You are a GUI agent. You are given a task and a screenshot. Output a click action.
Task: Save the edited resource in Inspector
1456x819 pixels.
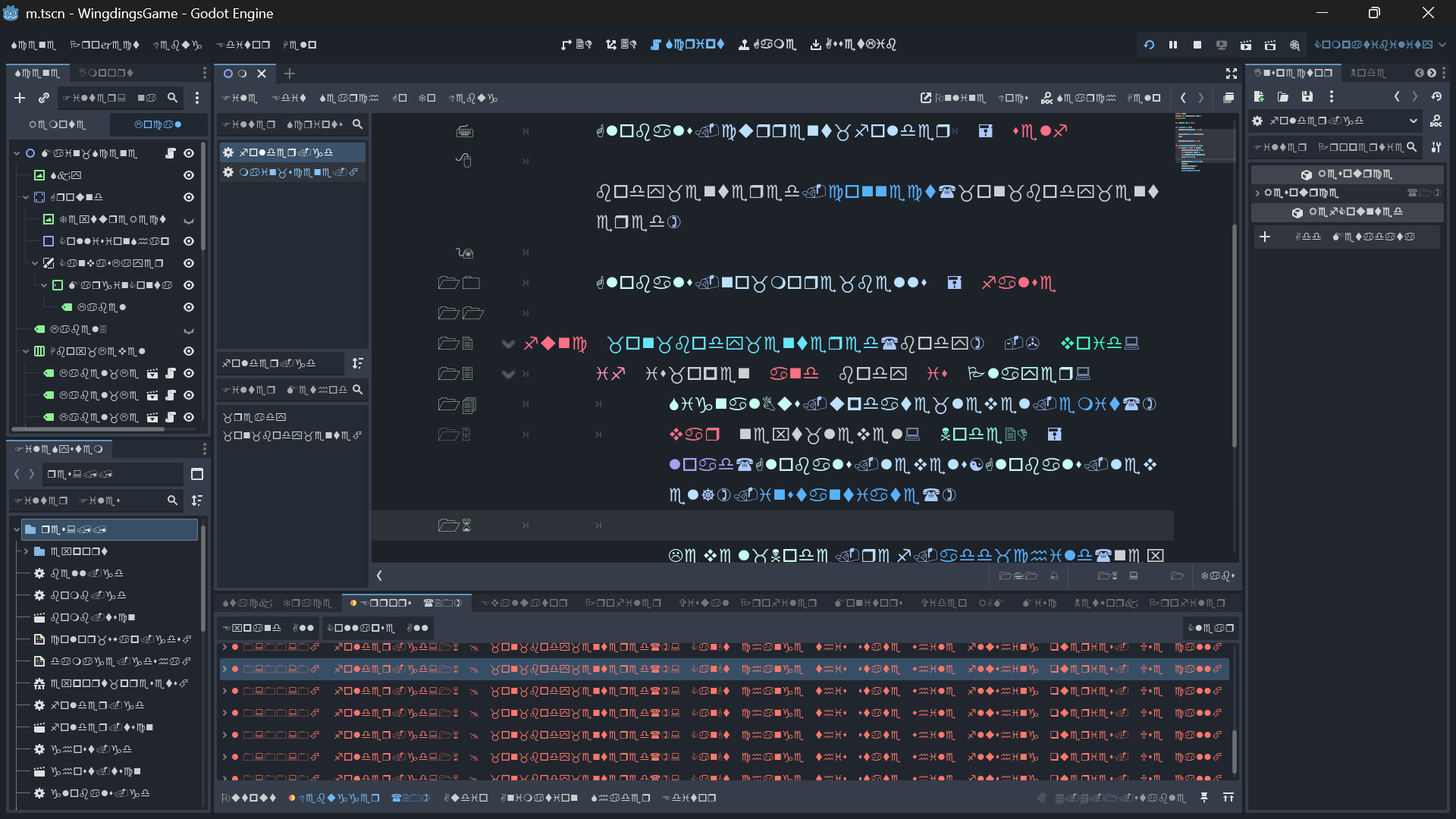click(x=1307, y=96)
